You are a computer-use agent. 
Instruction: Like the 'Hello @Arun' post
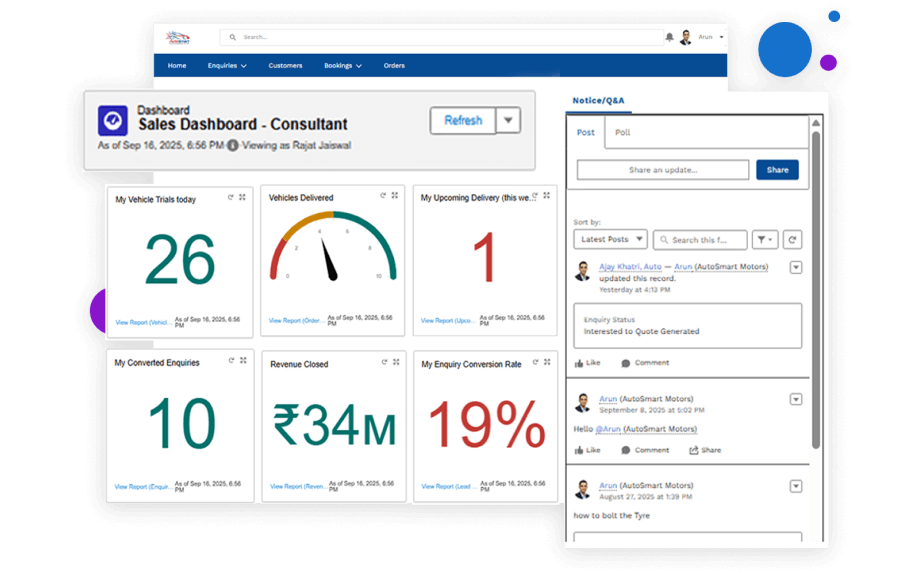[x=587, y=450]
